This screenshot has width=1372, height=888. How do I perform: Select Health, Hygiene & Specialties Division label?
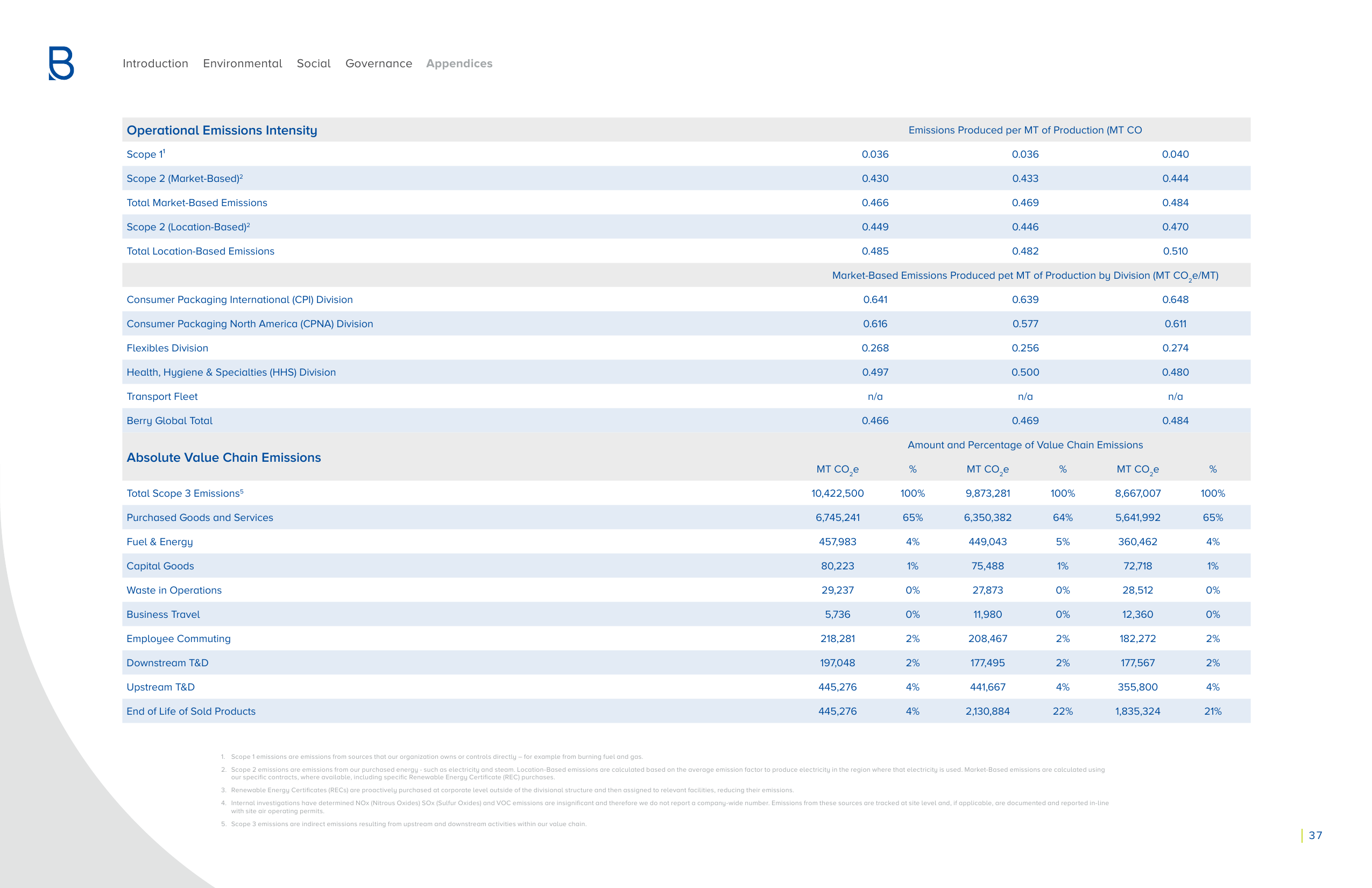pos(231,372)
